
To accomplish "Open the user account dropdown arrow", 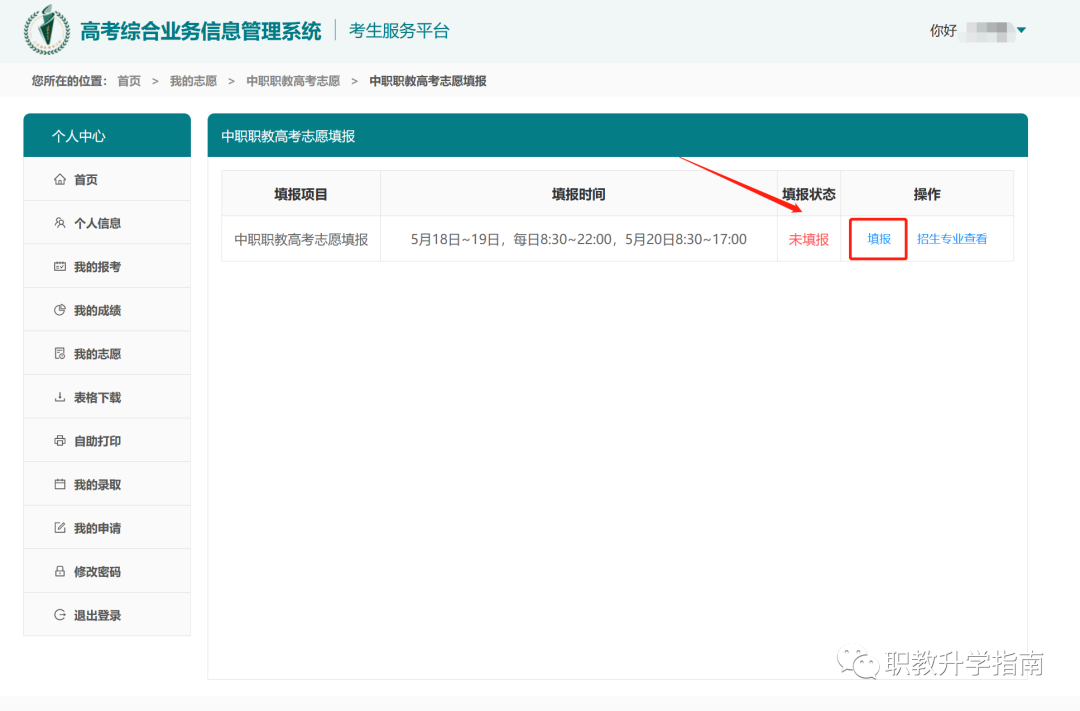I will (x=1021, y=30).
